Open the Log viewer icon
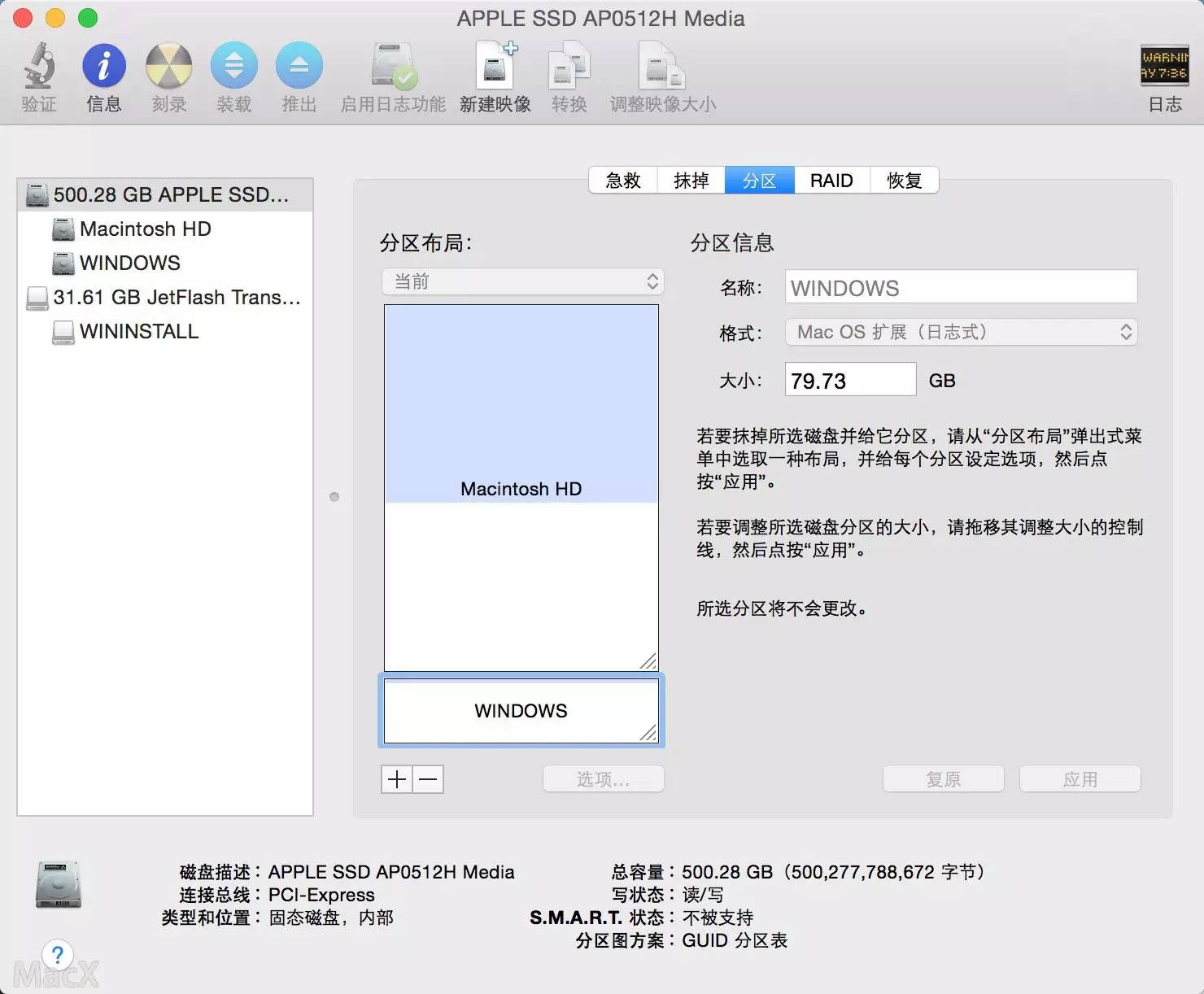 tap(1164, 67)
